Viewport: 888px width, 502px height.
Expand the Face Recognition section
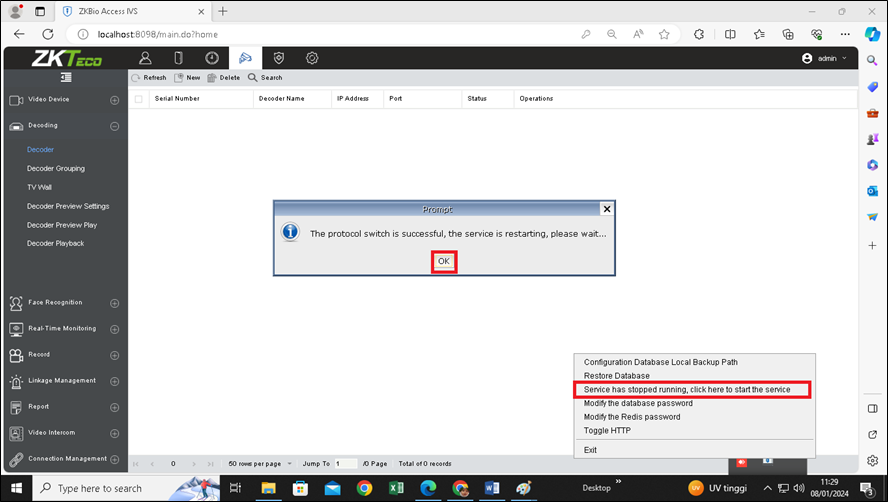(x=114, y=303)
